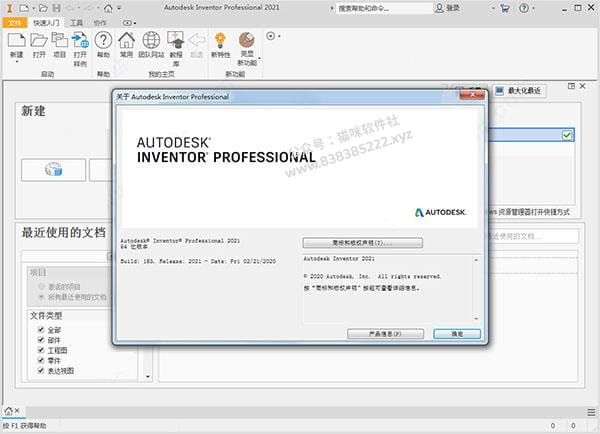Image resolution: width=600 pixels, height=434 pixels.
Task: Click the quick access Open folder icon
Action: click(43, 8)
